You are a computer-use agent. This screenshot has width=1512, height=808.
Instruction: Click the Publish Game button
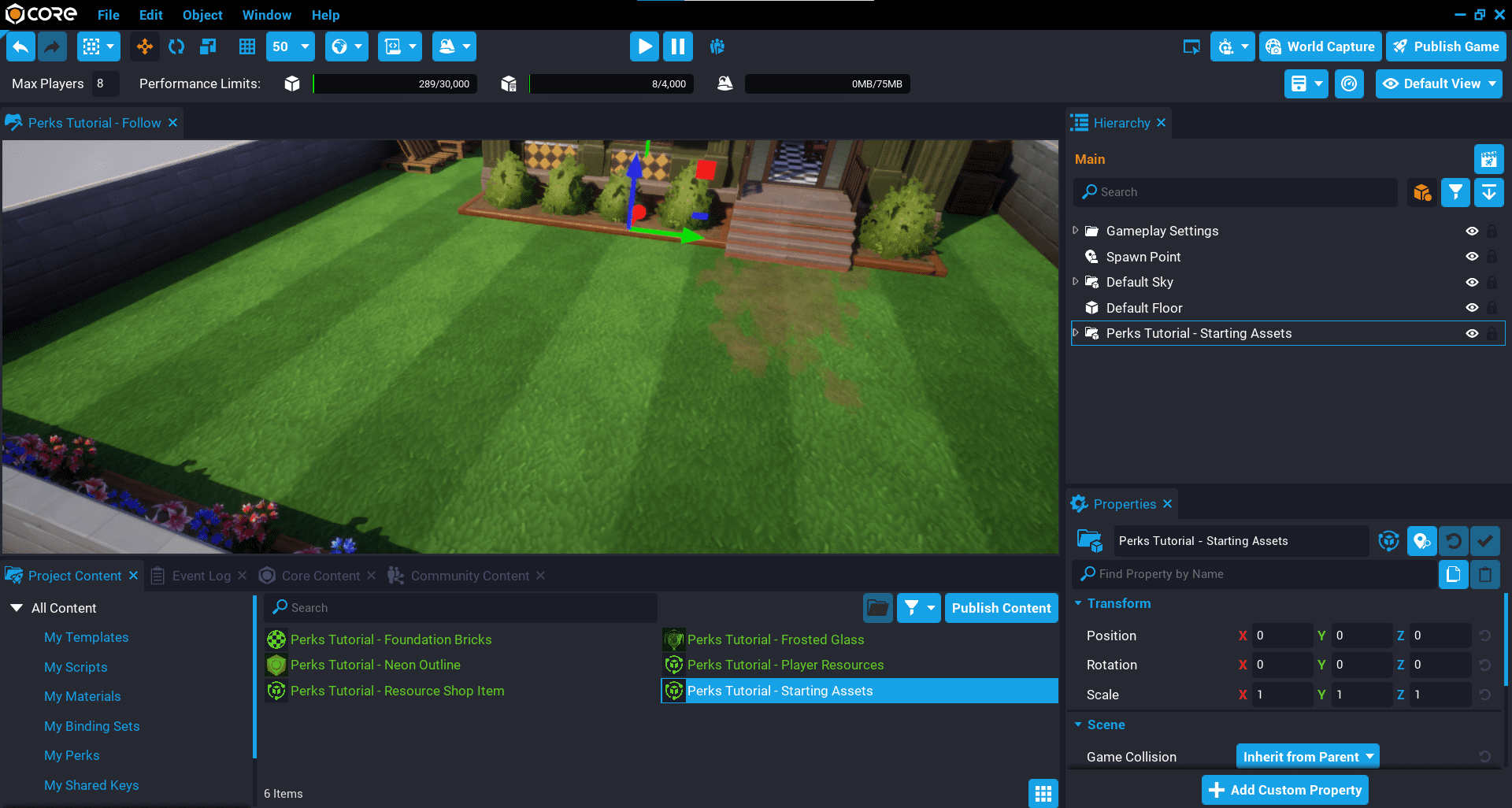(x=1447, y=46)
